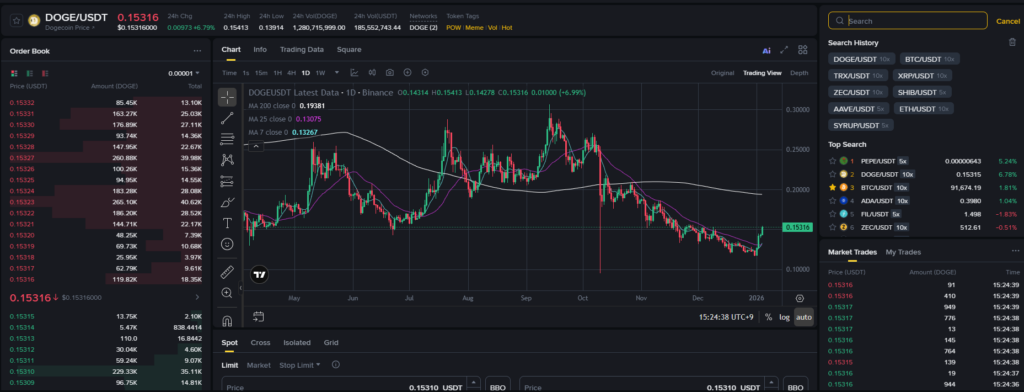The width and height of the screenshot is (1024, 392).
Task: Unstar BTC/USDT in Top Search
Action: 833,188
